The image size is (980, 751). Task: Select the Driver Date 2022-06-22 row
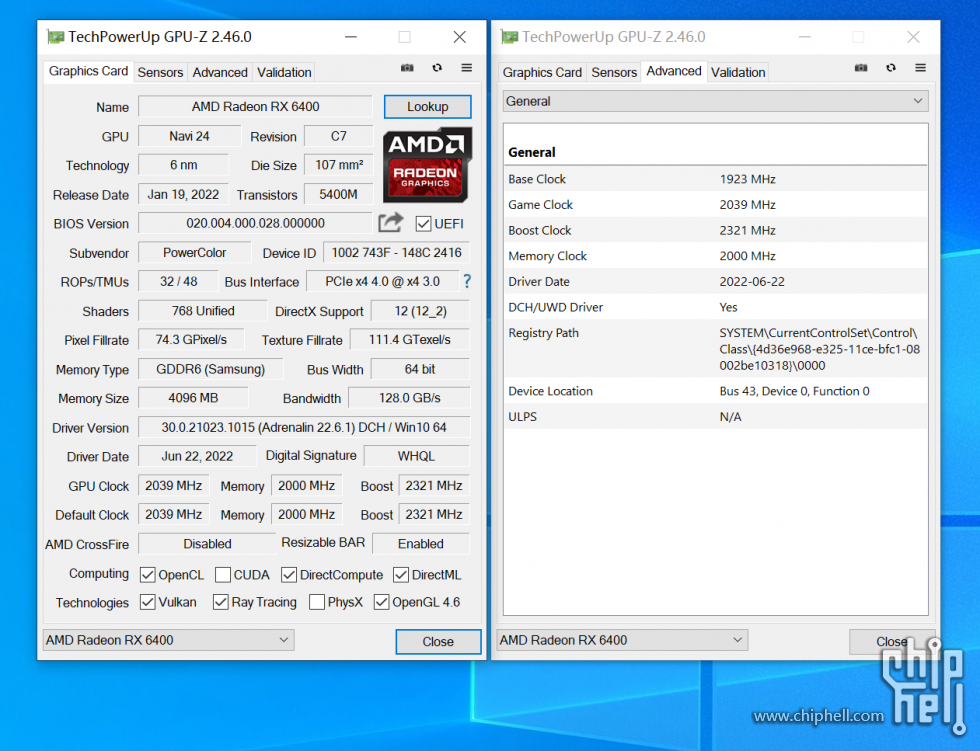click(715, 281)
